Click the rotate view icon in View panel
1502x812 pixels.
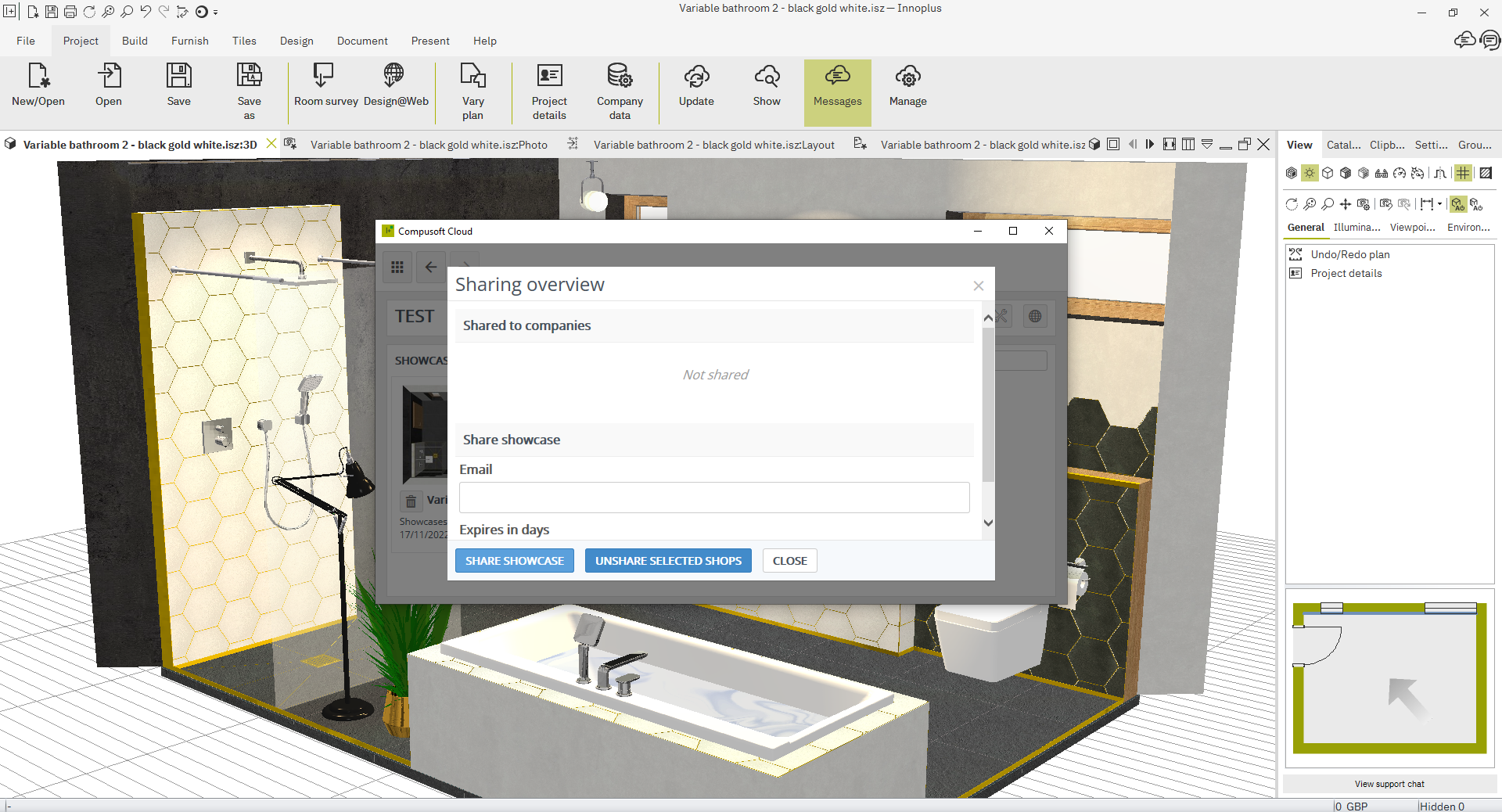point(1292,204)
